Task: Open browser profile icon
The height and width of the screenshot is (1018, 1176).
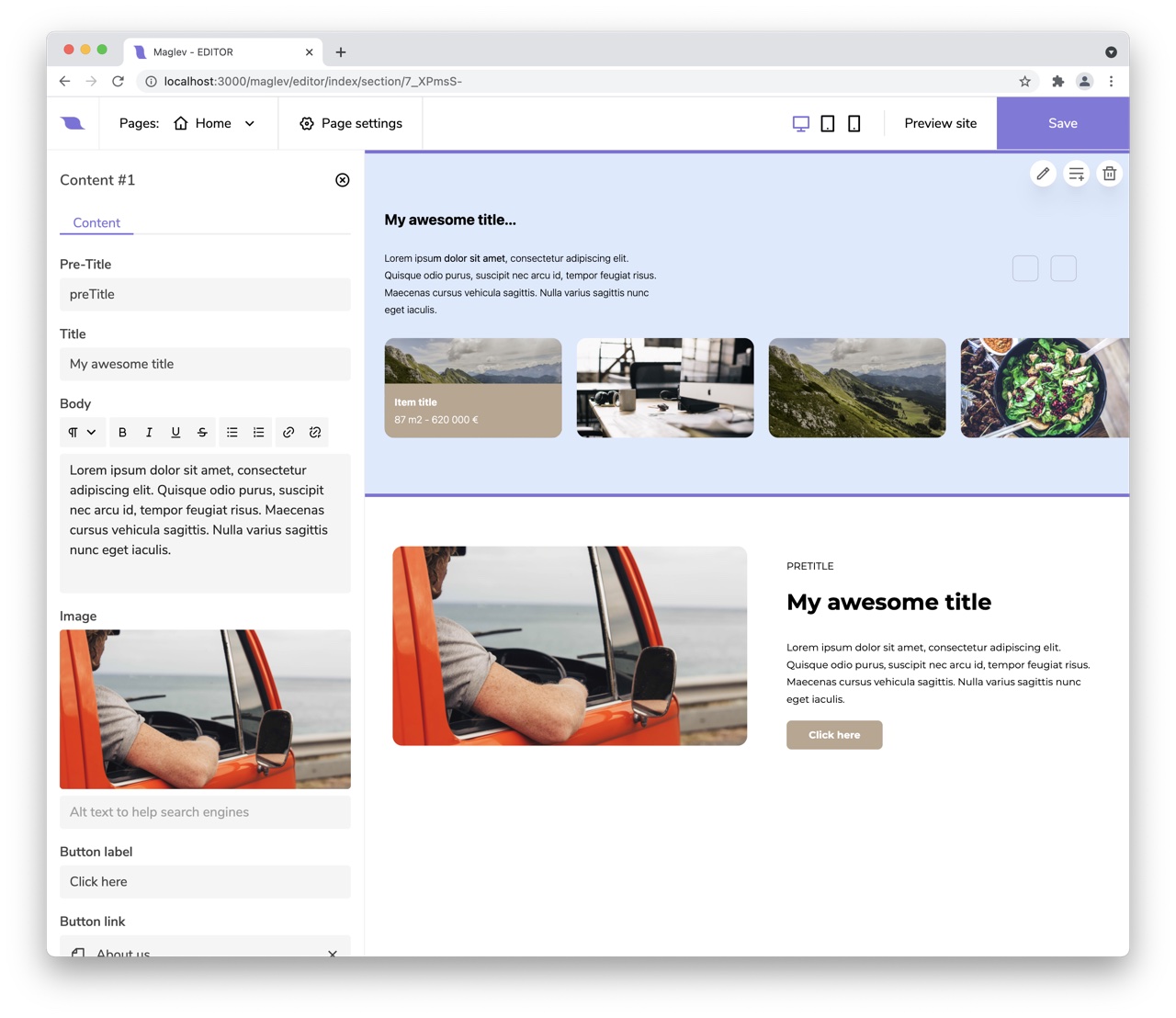Action: (x=1084, y=81)
